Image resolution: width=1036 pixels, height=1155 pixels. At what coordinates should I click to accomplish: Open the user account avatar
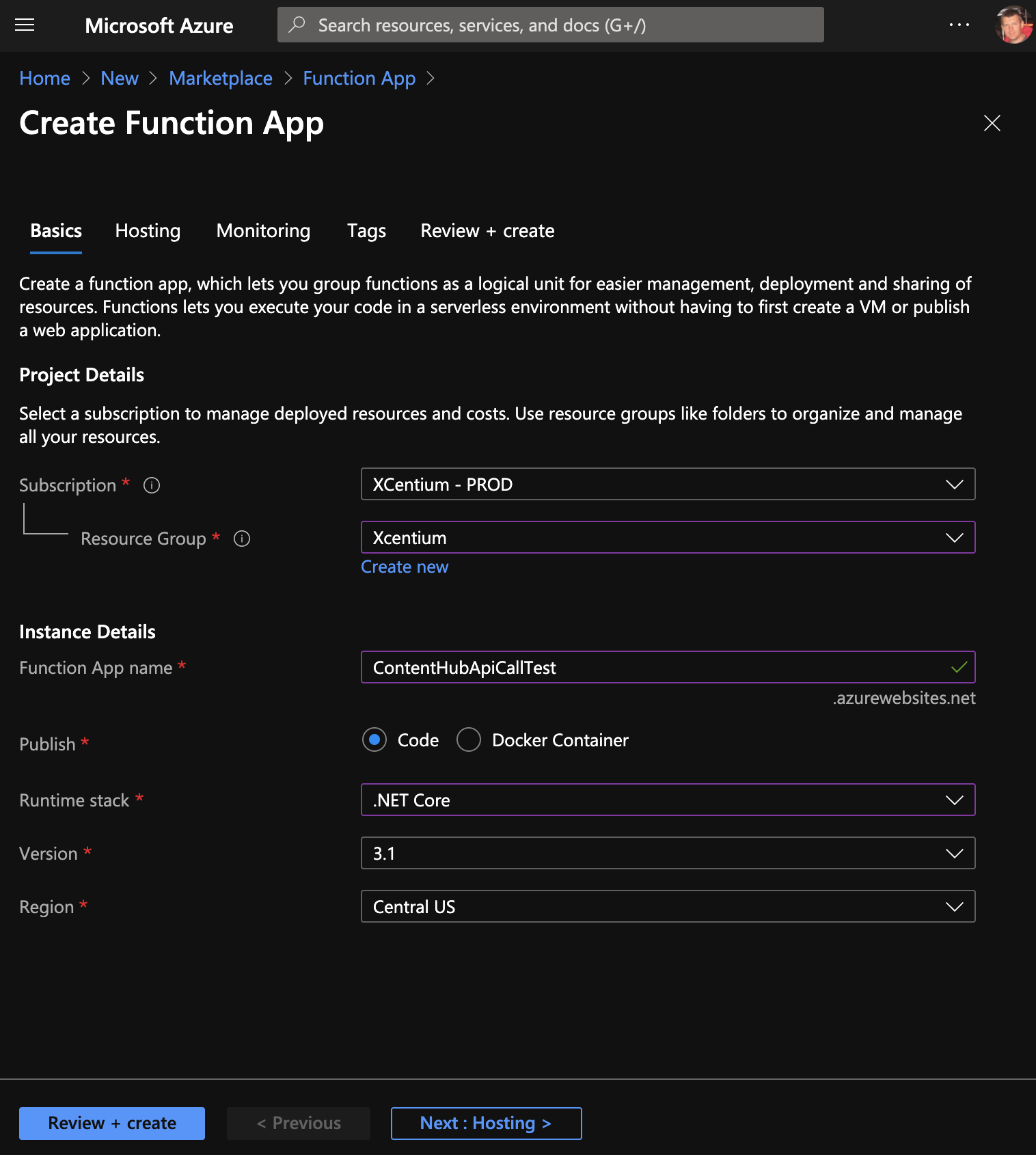[1013, 25]
